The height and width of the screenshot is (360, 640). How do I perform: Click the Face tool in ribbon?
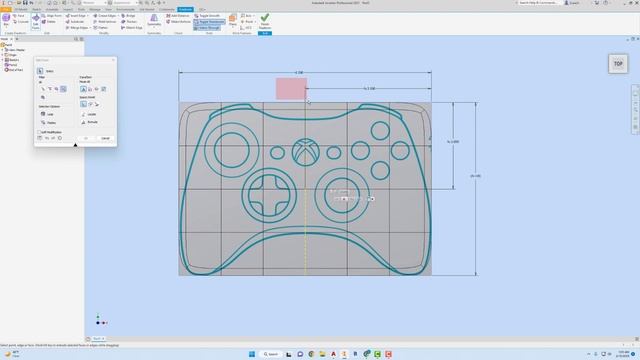point(18,16)
